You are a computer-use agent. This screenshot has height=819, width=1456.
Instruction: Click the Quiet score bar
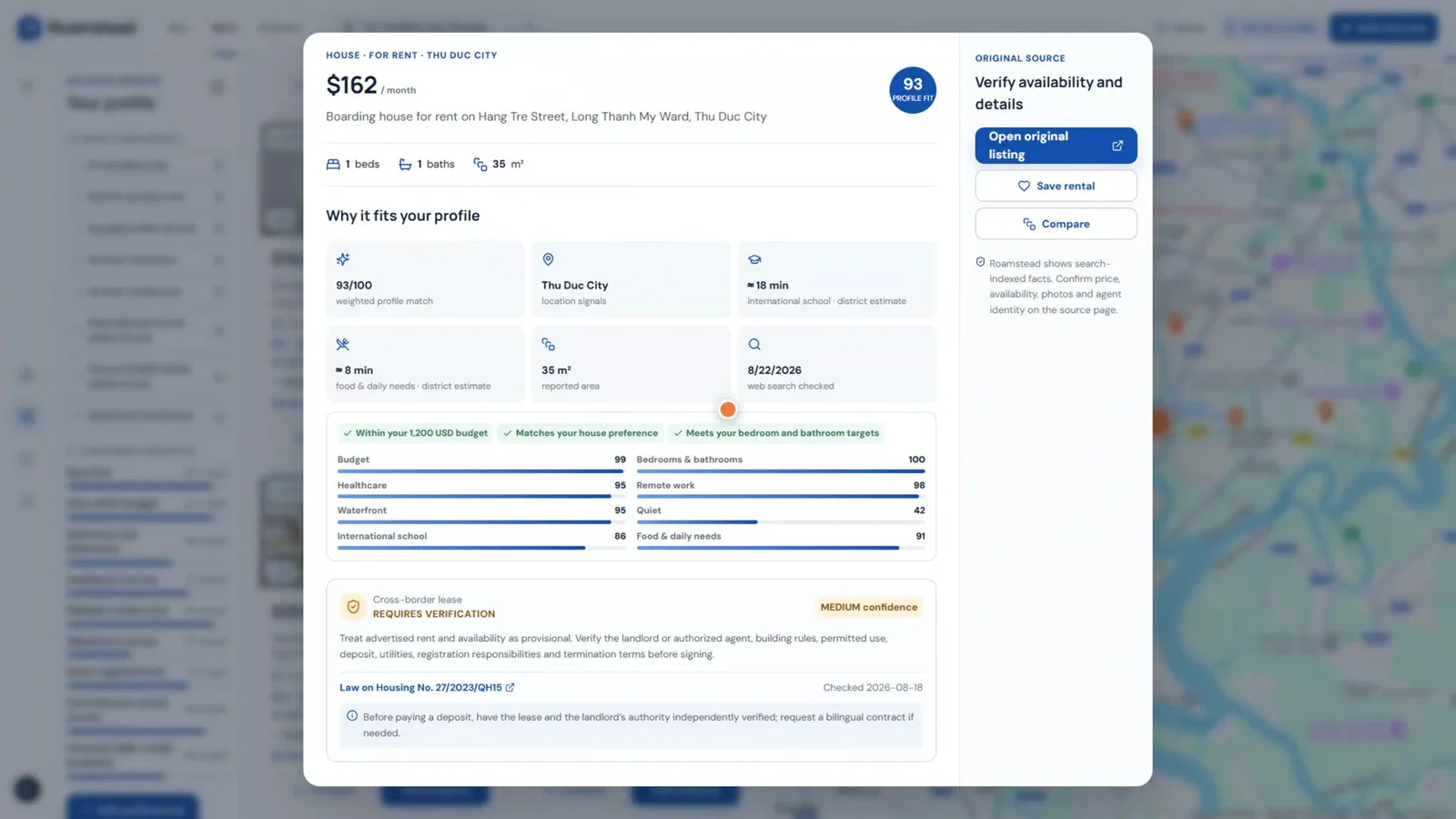point(781,522)
